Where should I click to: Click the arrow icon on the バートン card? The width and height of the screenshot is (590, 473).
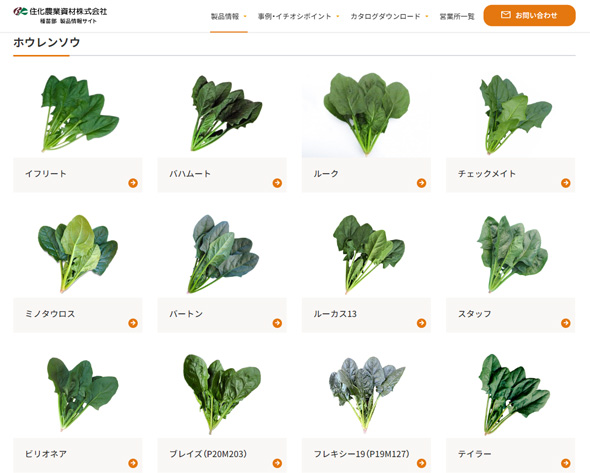(x=277, y=323)
